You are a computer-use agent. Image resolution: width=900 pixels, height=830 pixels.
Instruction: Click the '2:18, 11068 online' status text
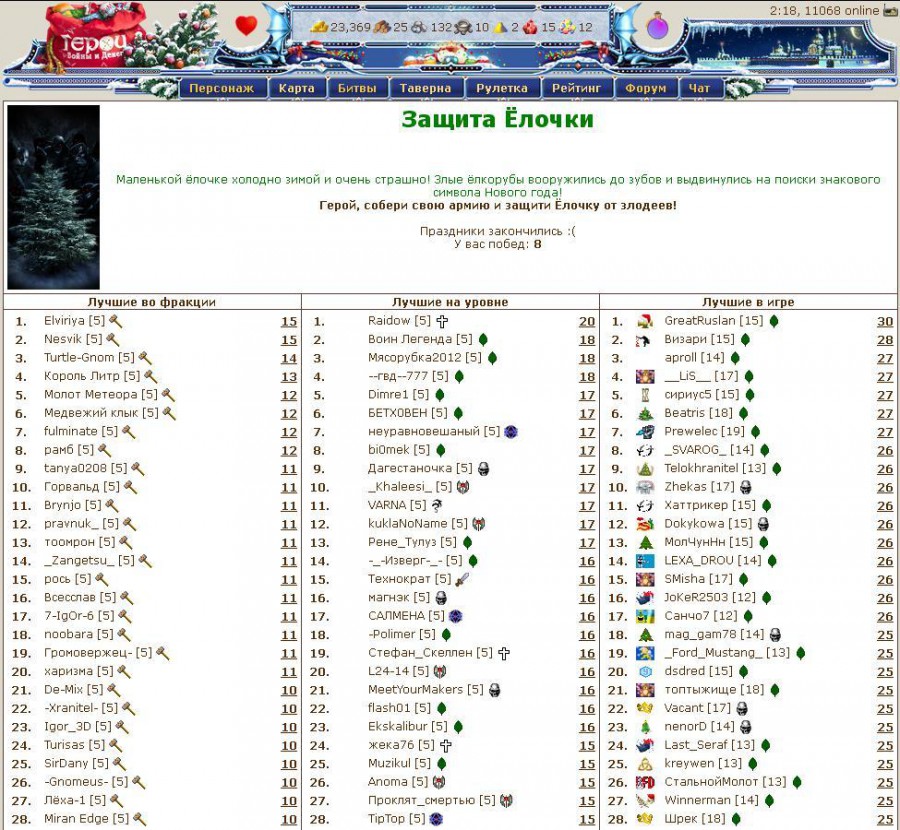[x=824, y=10]
